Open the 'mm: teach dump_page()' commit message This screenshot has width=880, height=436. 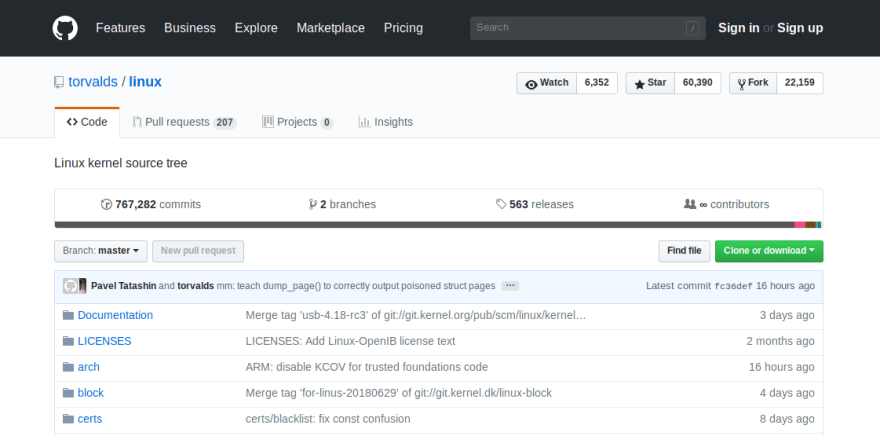(x=356, y=286)
